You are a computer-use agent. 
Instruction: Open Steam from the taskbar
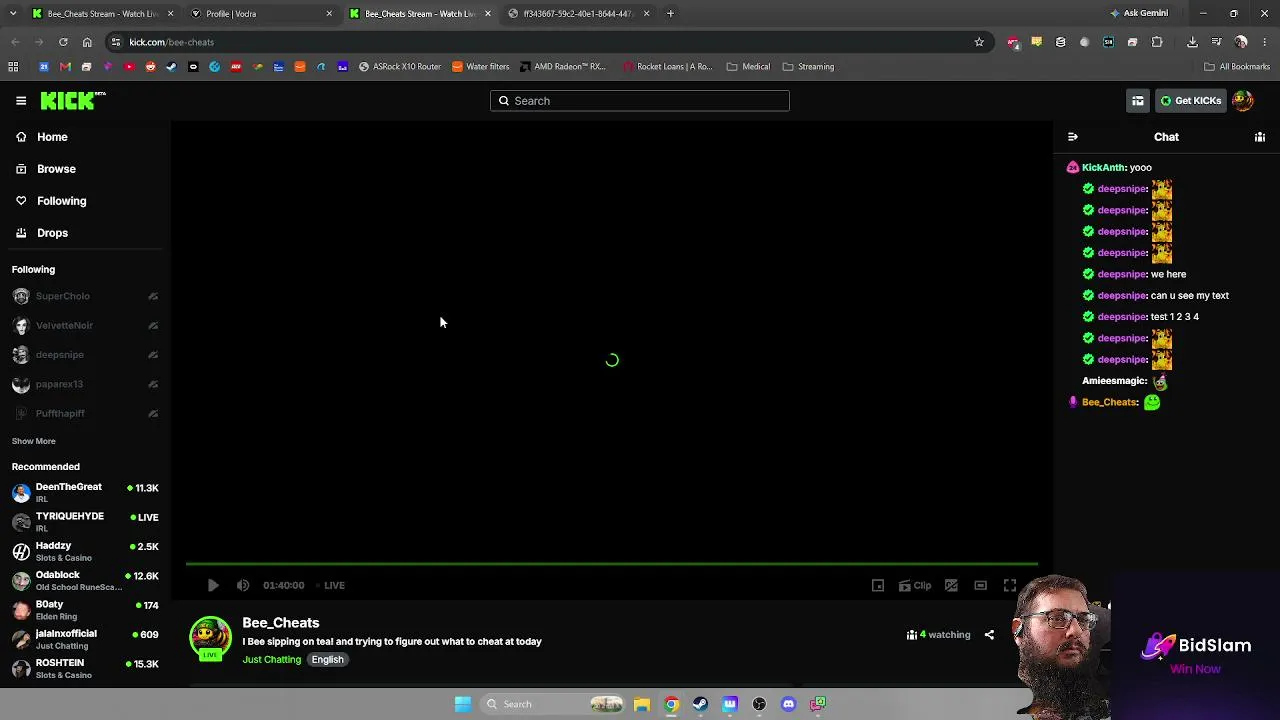700,704
